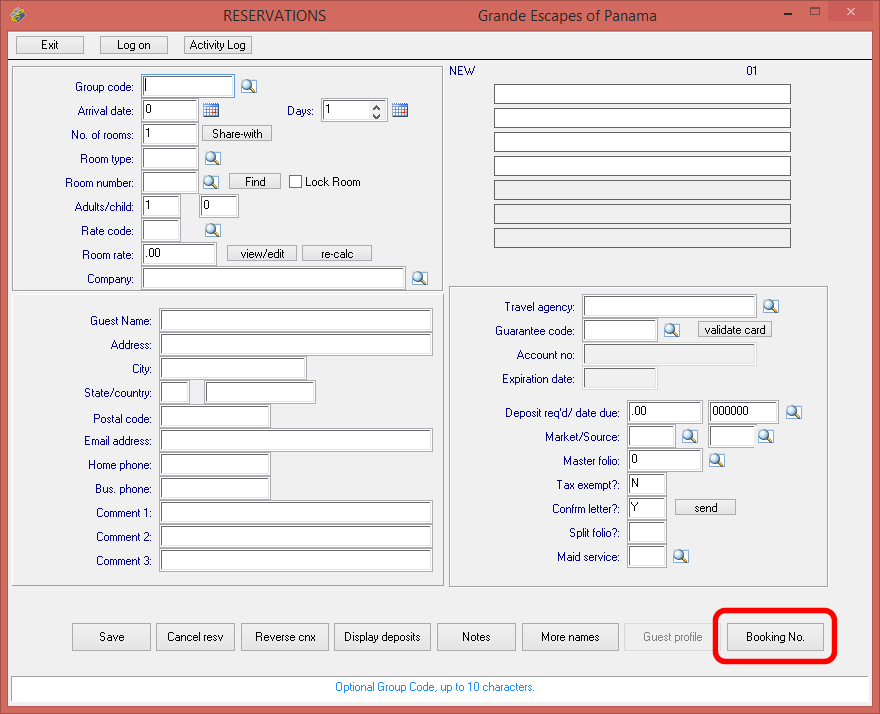Open the Group code lookup magnifier
Image resolution: width=880 pixels, height=714 pixels.
pyautogui.click(x=249, y=86)
